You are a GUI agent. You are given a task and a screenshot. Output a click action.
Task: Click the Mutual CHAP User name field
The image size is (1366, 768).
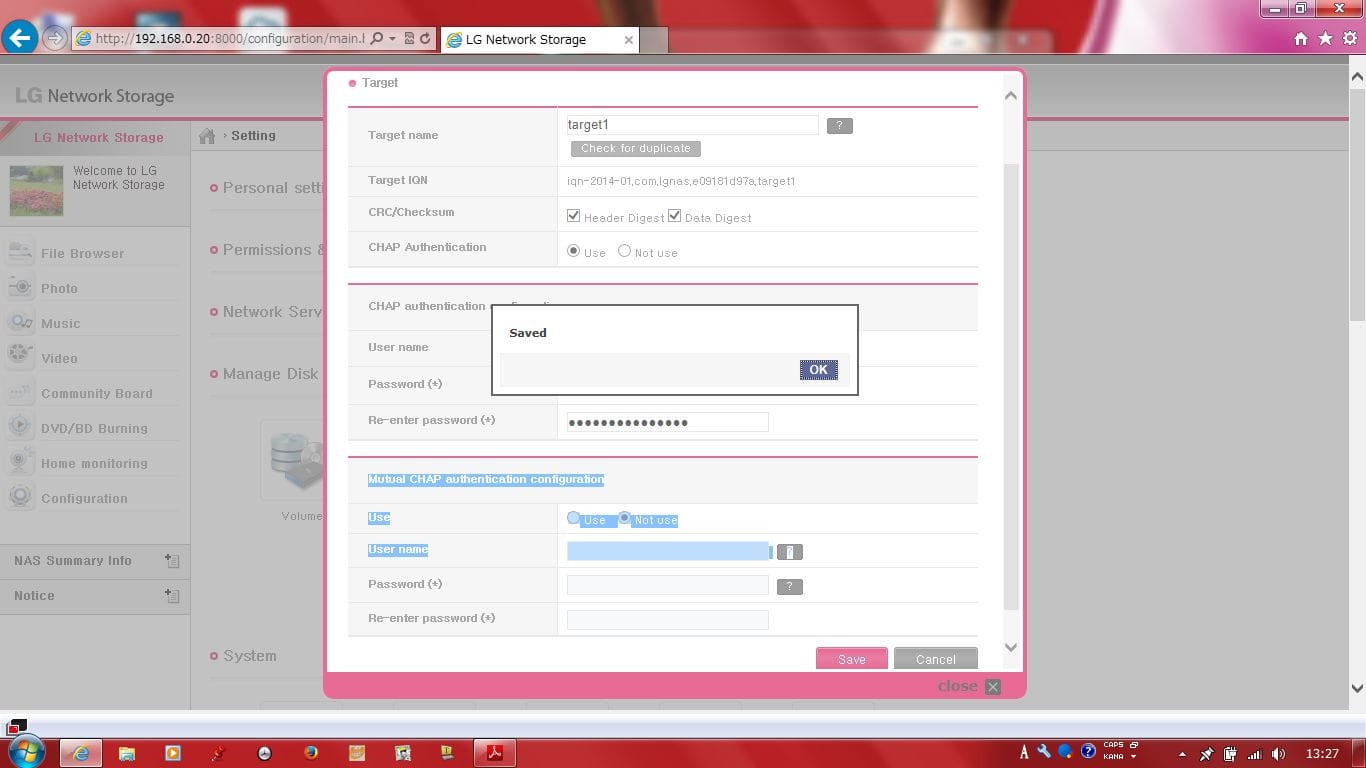pos(667,551)
